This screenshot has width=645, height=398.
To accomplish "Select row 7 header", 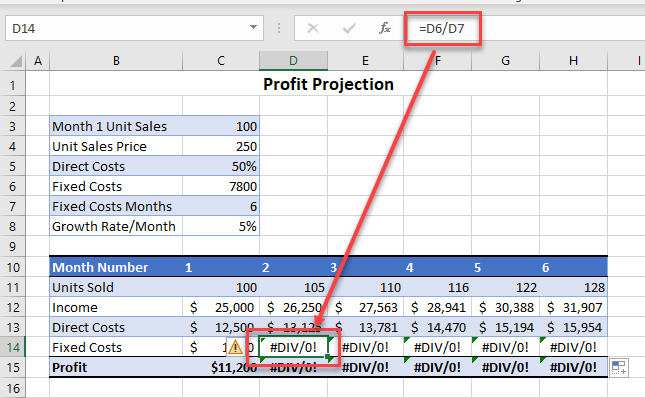I will click(13, 206).
